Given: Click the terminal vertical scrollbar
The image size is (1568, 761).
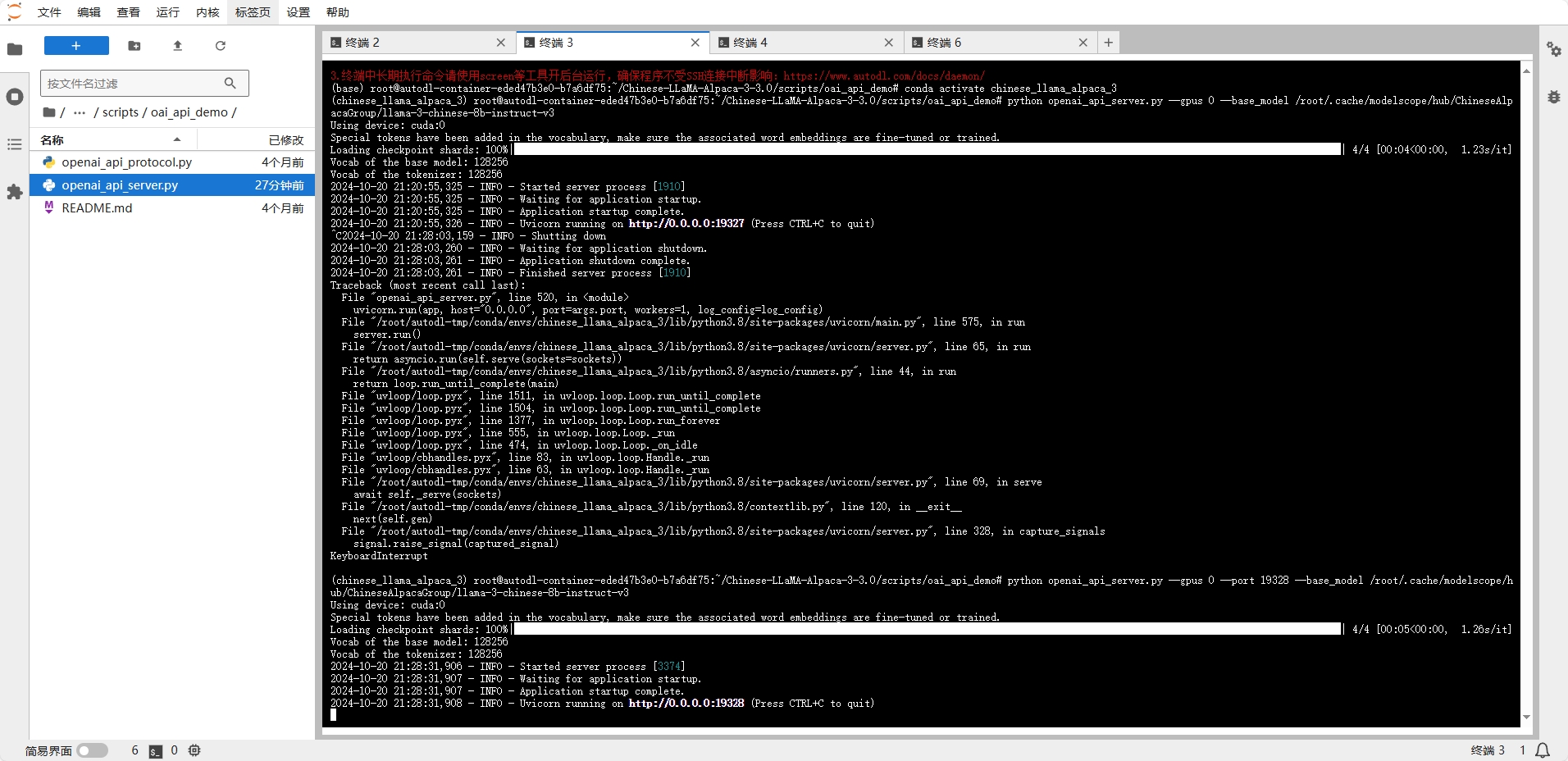Looking at the screenshot, I should (x=1526, y=394).
